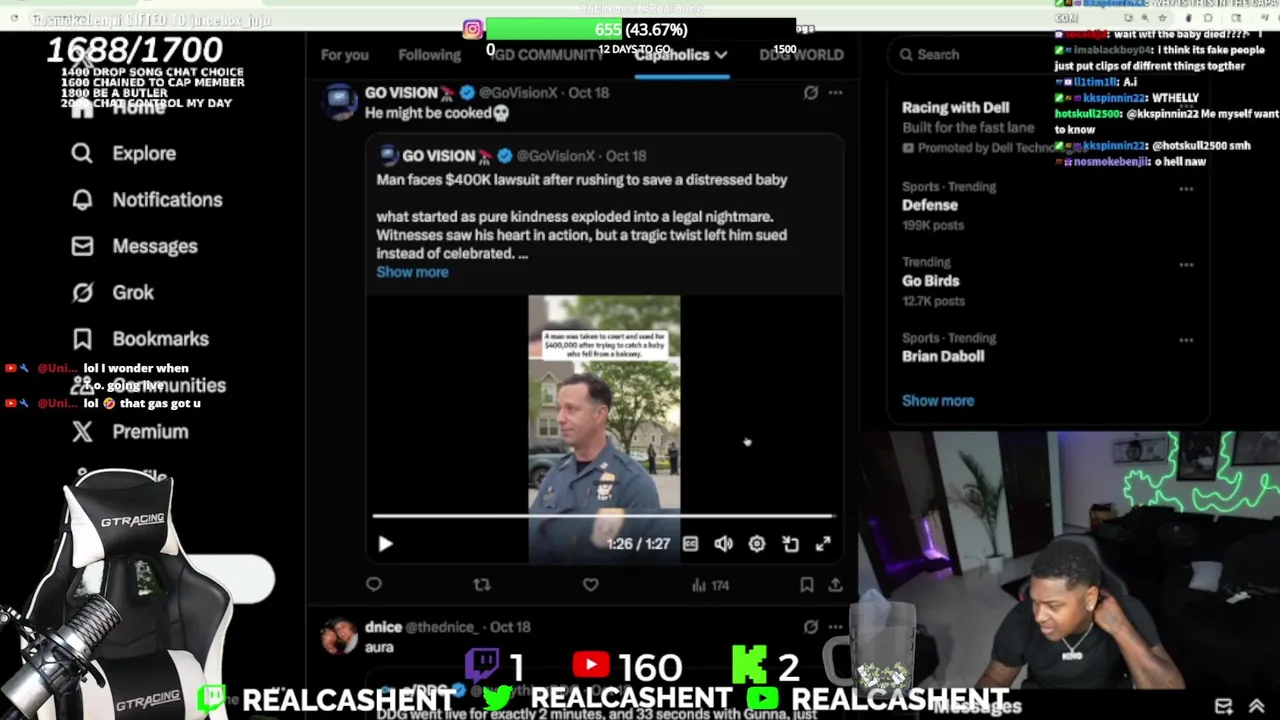Image resolution: width=1280 pixels, height=720 pixels.
Task: Open video playback settings gear
Action: tap(757, 544)
